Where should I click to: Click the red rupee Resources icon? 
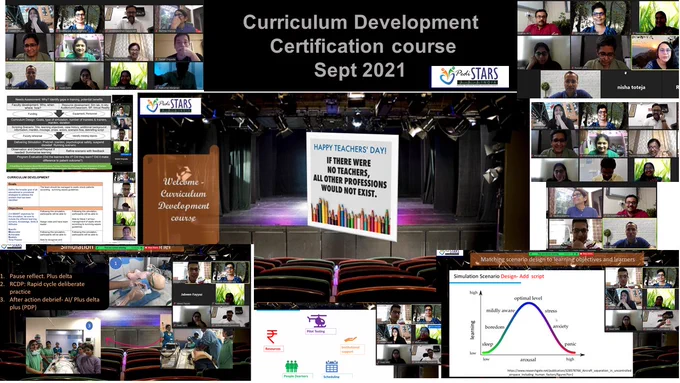(x=272, y=337)
